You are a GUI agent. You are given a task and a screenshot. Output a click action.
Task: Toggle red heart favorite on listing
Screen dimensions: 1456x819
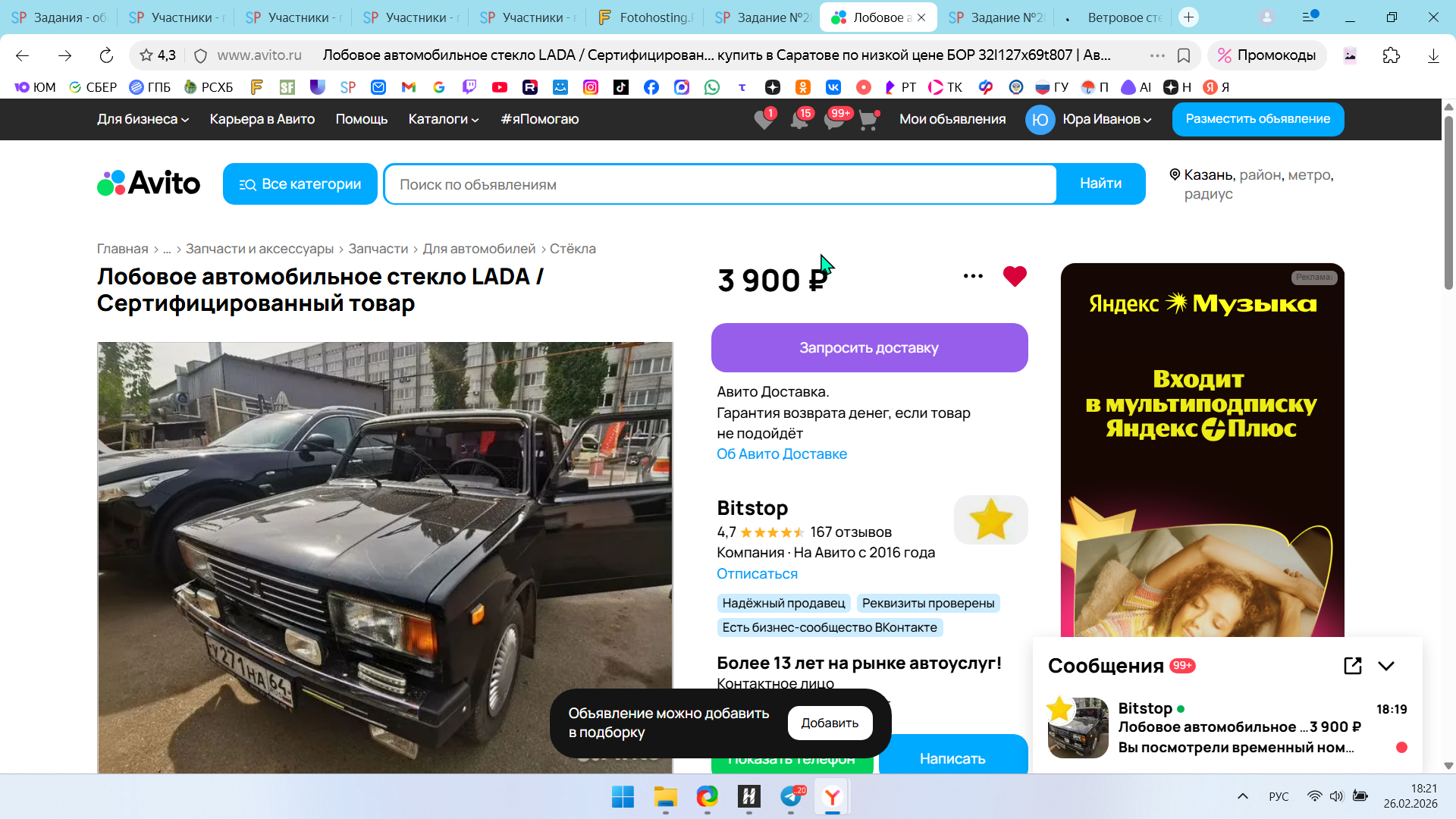[x=1015, y=277]
